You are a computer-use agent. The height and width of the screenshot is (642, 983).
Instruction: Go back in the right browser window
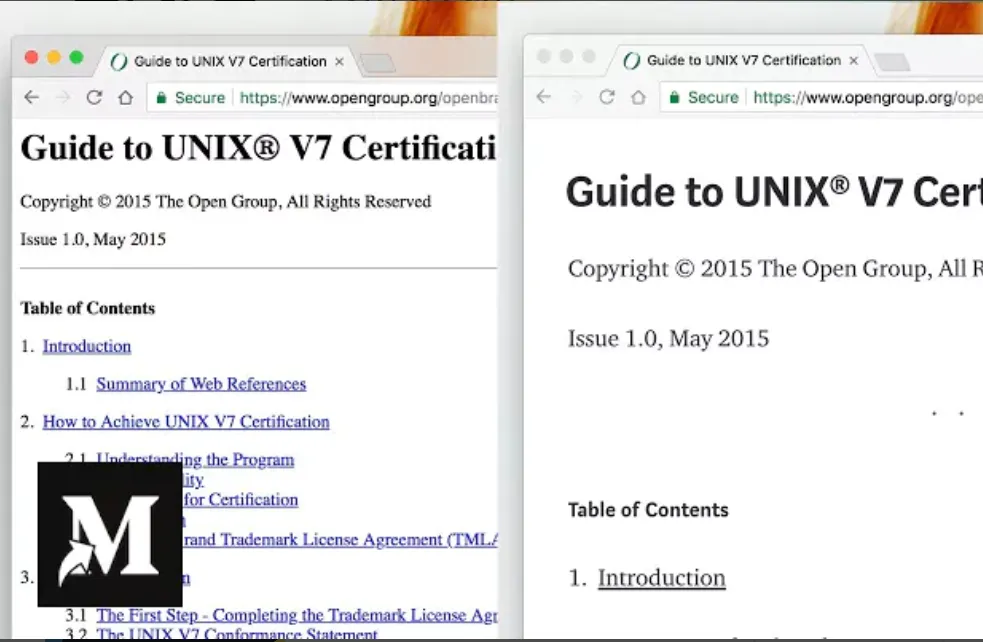[x=544, y=97]
